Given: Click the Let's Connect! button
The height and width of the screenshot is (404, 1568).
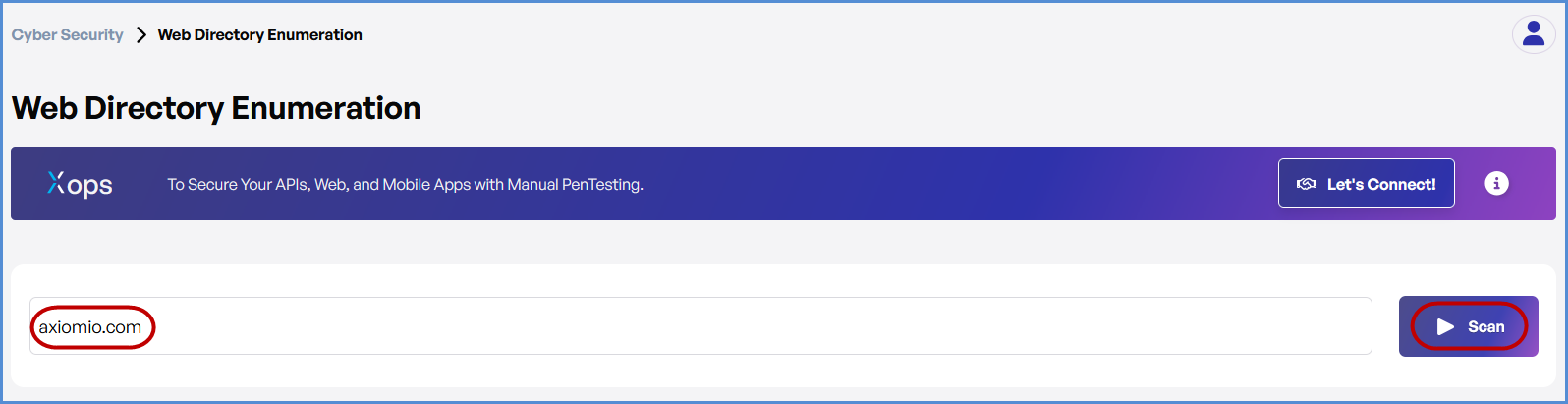Looking at the screenshot, I should pyautogui.click(x=1366, y=184).
